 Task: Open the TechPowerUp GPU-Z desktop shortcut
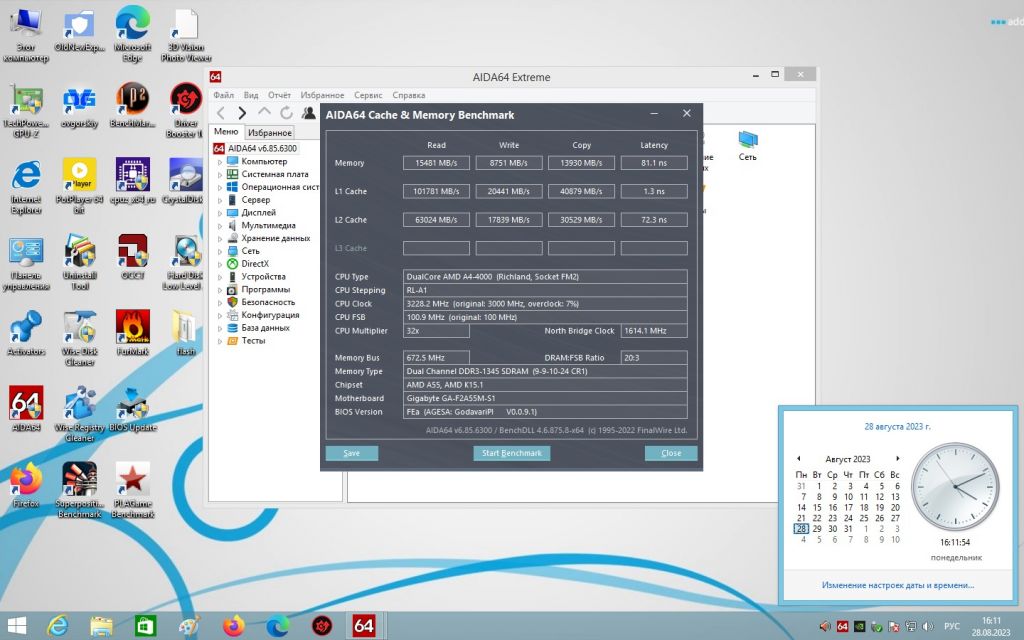[x=26, y=111]
